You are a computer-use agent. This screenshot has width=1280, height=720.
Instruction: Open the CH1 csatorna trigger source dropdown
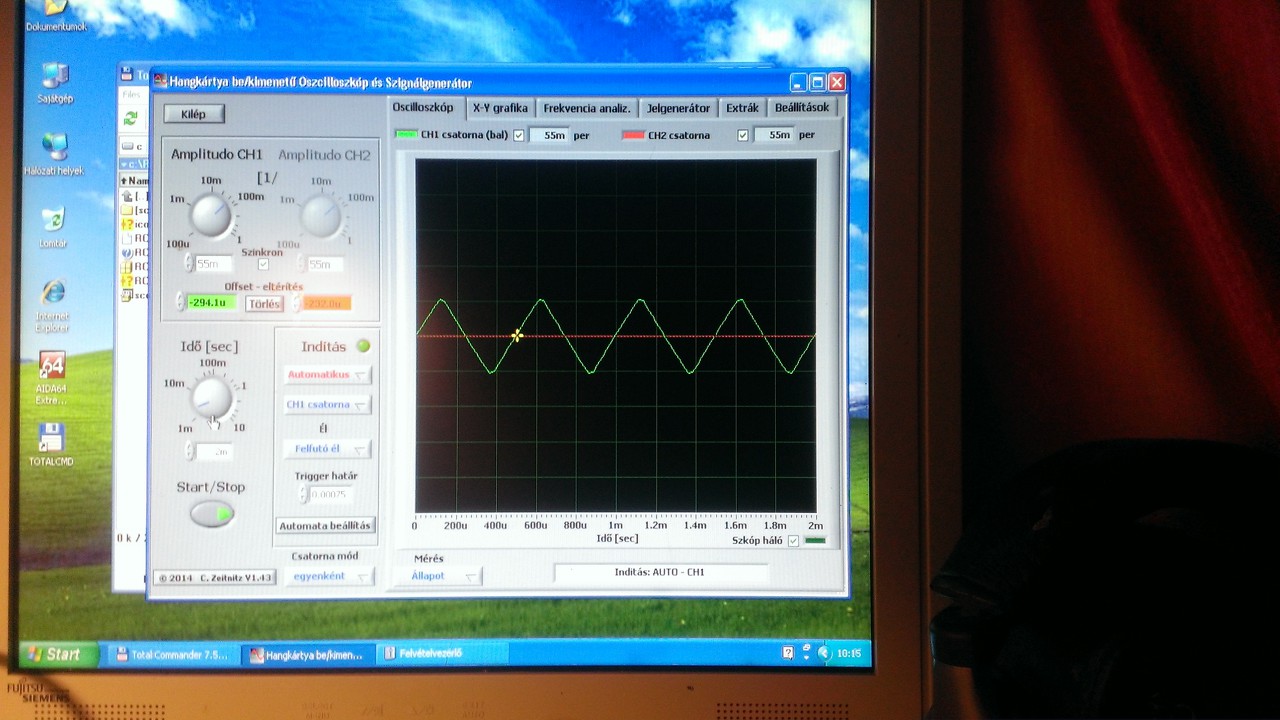(x=327, y=405)
